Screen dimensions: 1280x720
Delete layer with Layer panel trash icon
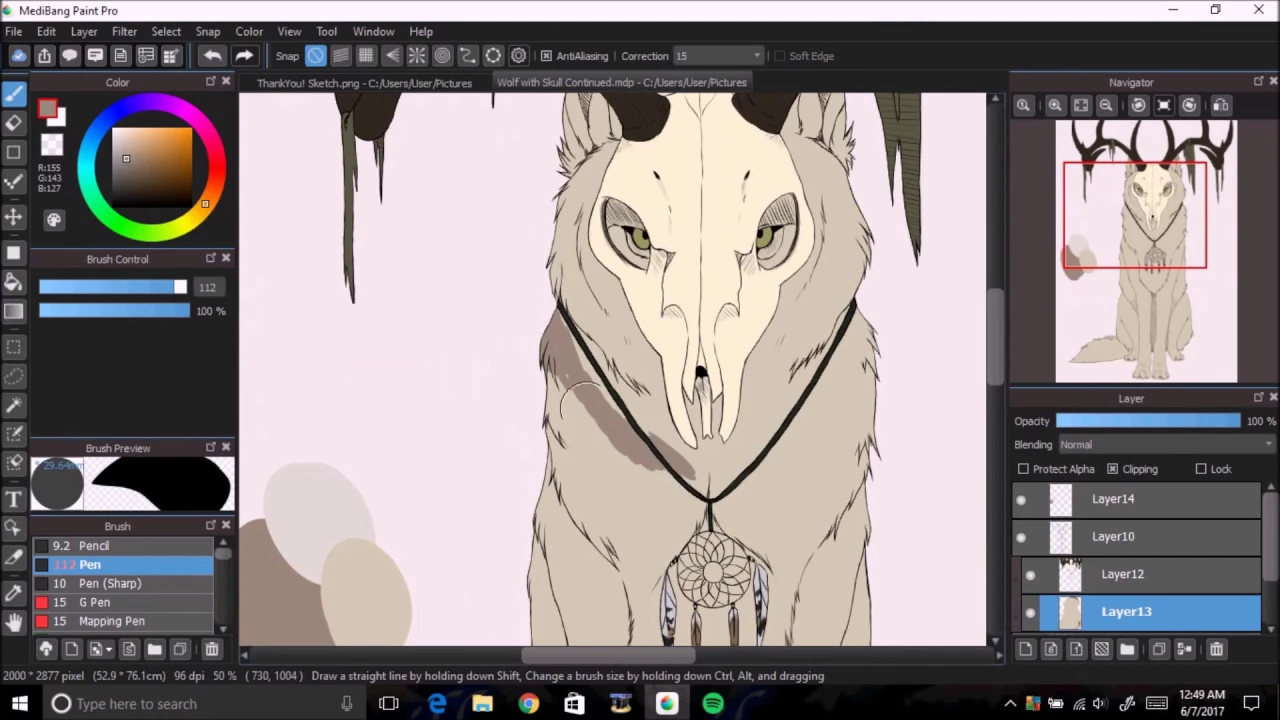pos(1216,650)
